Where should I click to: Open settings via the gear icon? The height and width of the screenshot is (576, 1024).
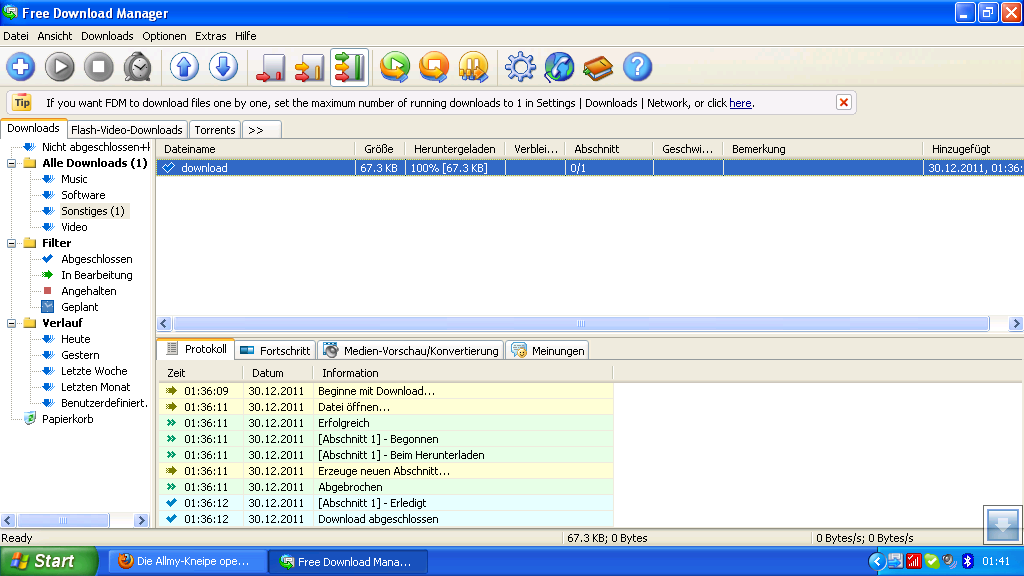tap(520, 67)
